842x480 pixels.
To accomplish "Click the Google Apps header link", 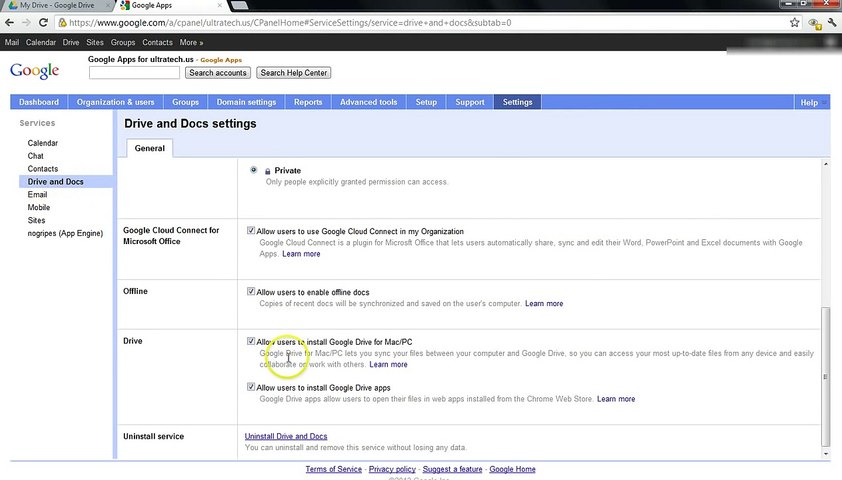I will (221, 60).
